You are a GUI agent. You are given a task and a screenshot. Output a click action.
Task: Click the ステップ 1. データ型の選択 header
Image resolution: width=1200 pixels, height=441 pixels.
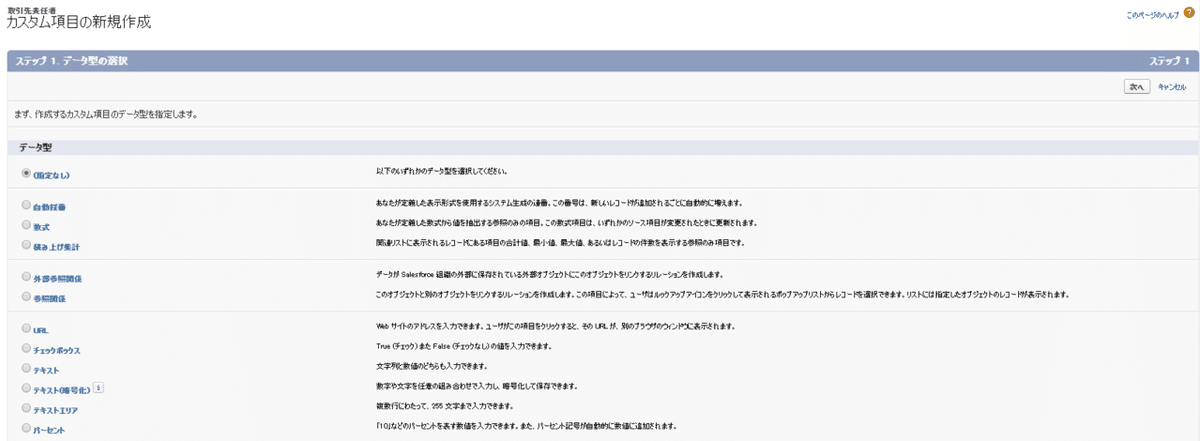pyautogui.click(x=72, y=61)
